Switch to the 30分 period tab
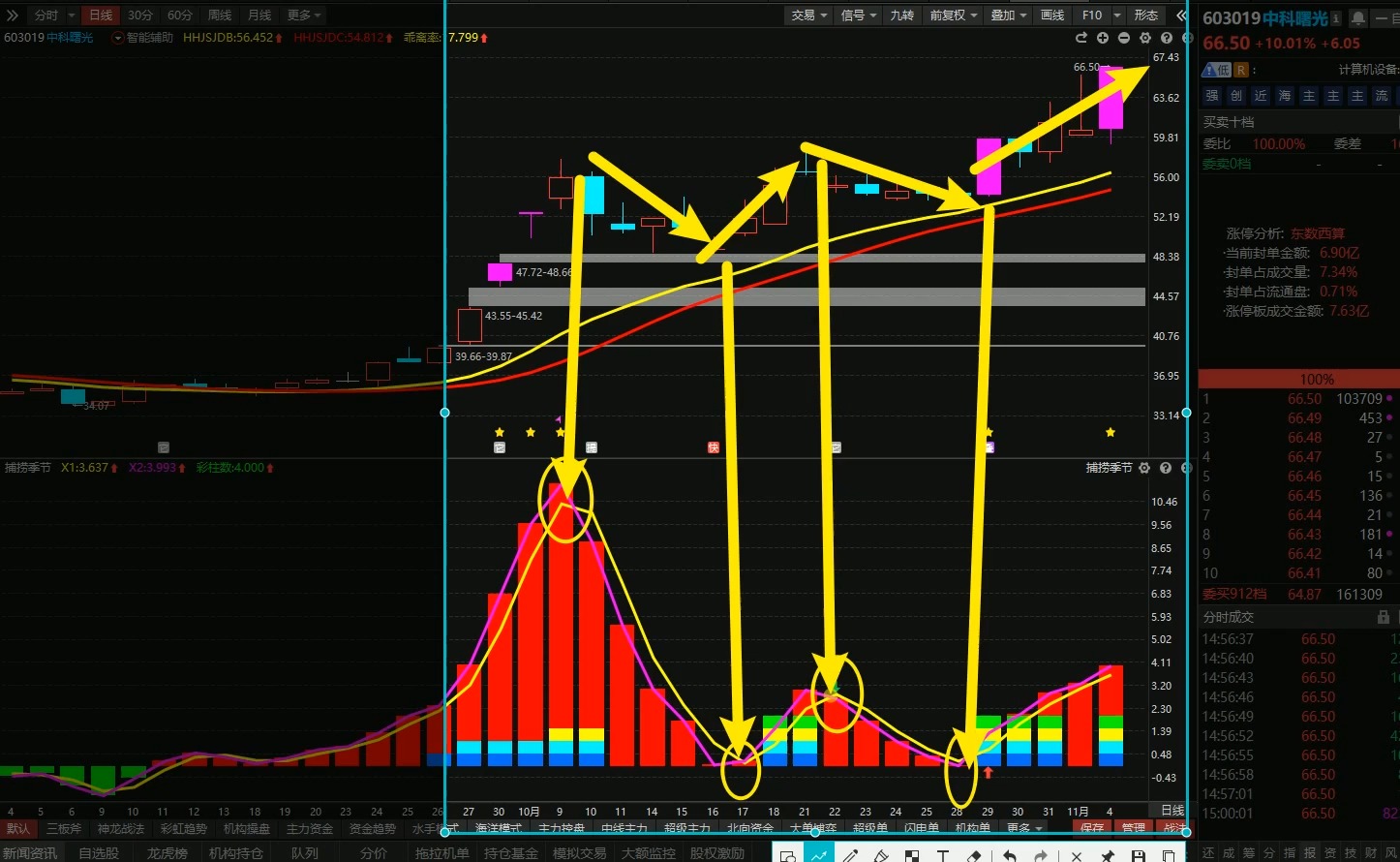 (140, 15)
